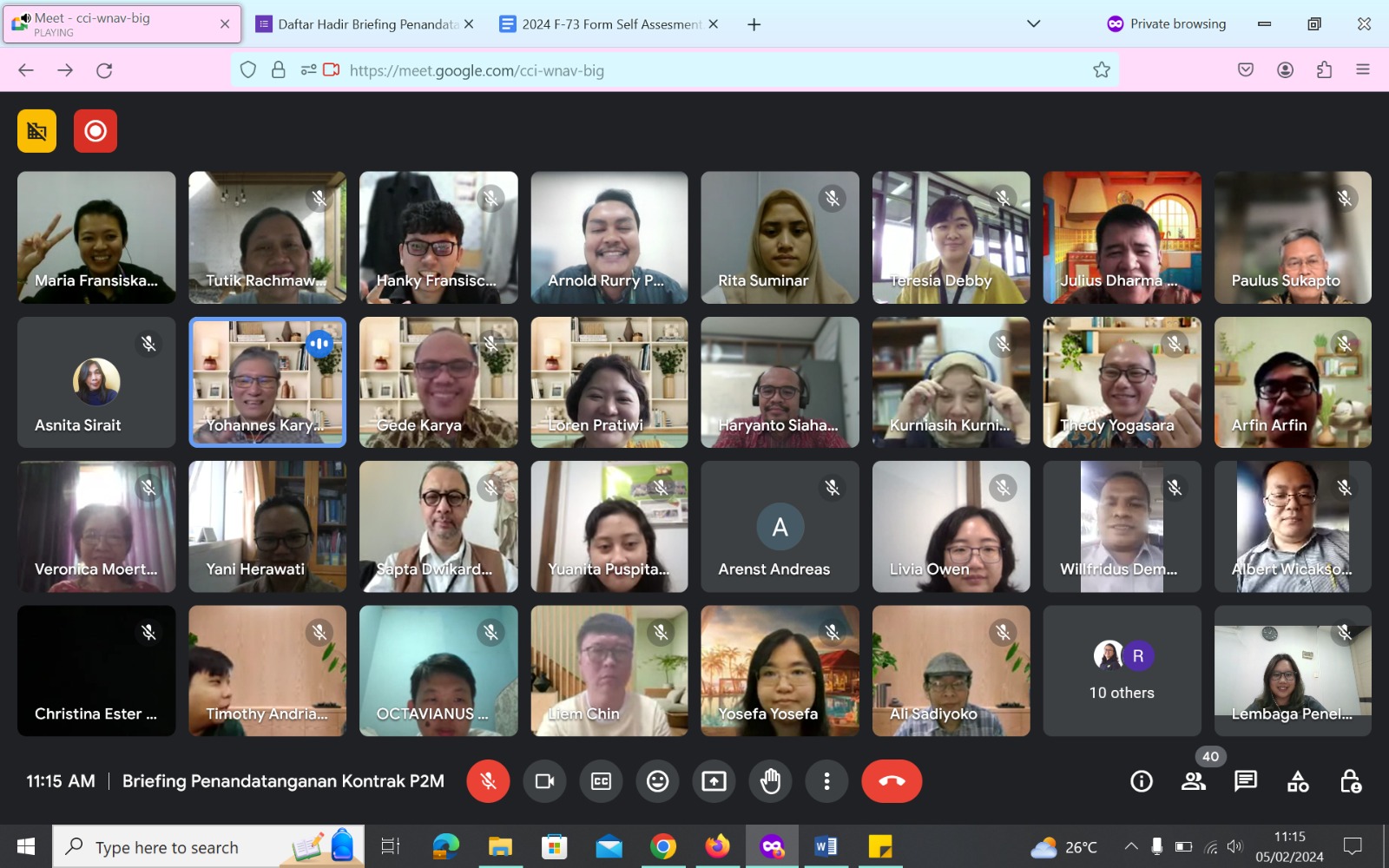Select Arenst Andreas participant tile

(x=780, y=527)
